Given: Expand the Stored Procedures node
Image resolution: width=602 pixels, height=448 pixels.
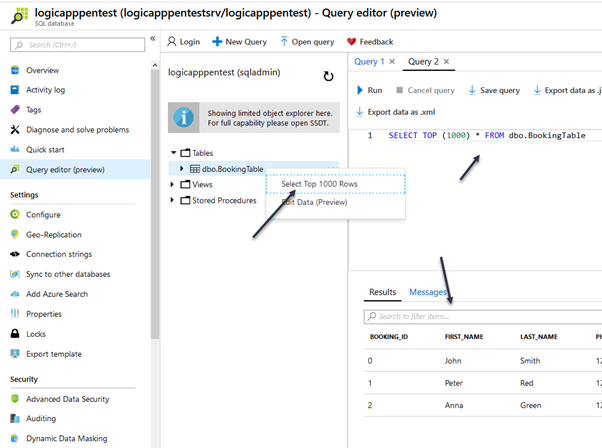Looking at the screenshot, I should (173, 200).
